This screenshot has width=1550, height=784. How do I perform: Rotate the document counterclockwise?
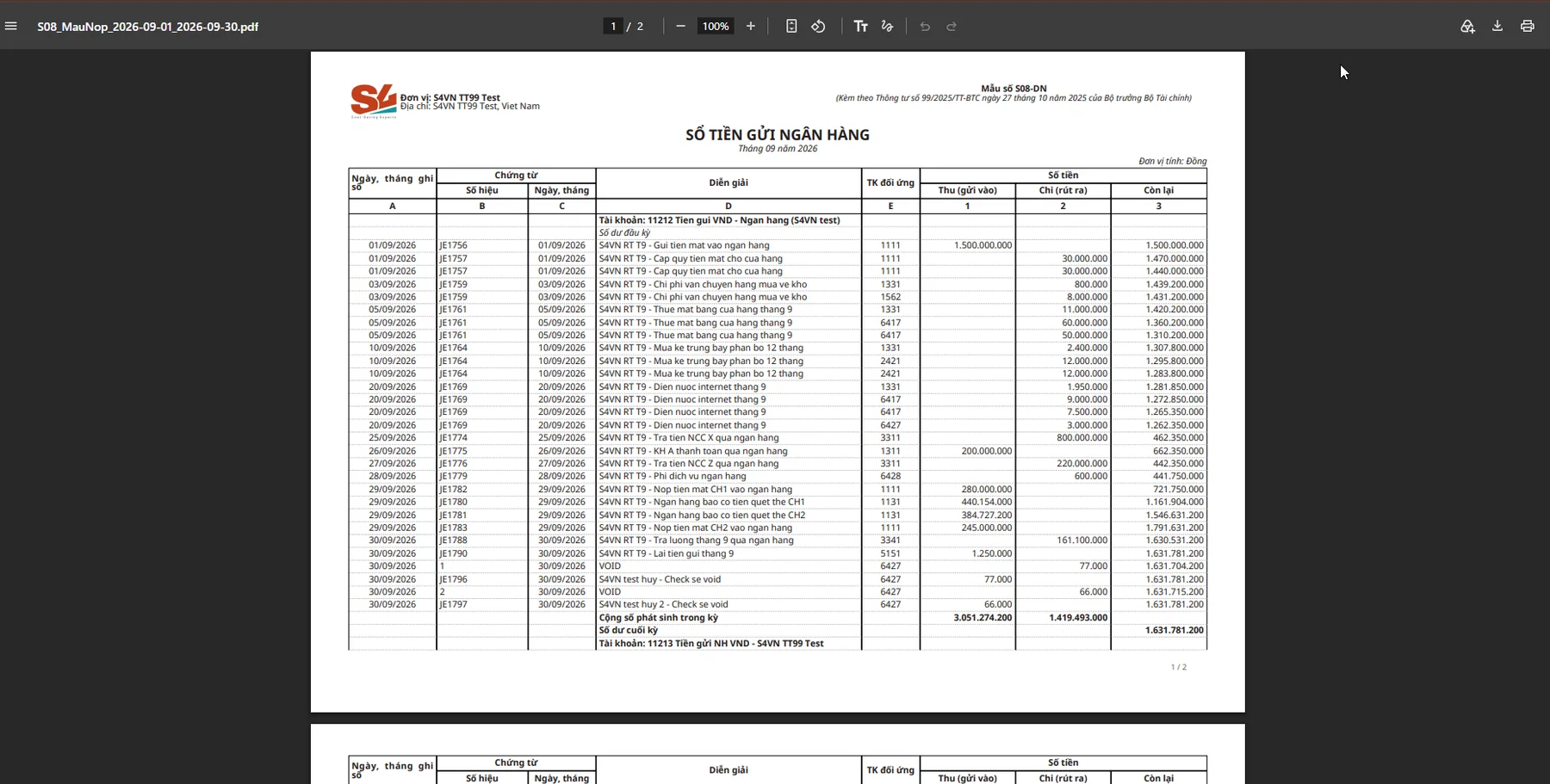[818, 27]
